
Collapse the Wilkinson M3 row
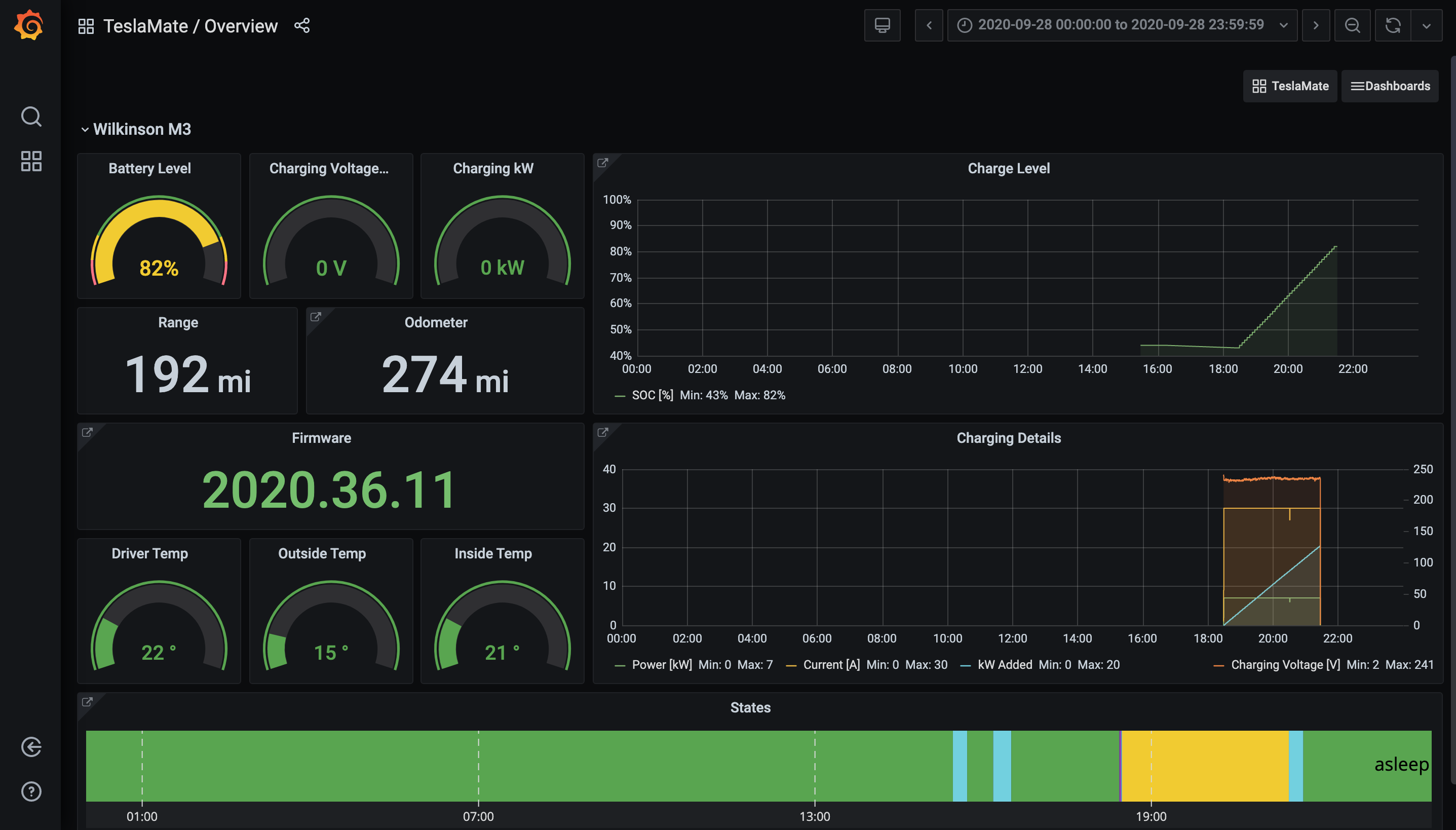click(136, 129)
